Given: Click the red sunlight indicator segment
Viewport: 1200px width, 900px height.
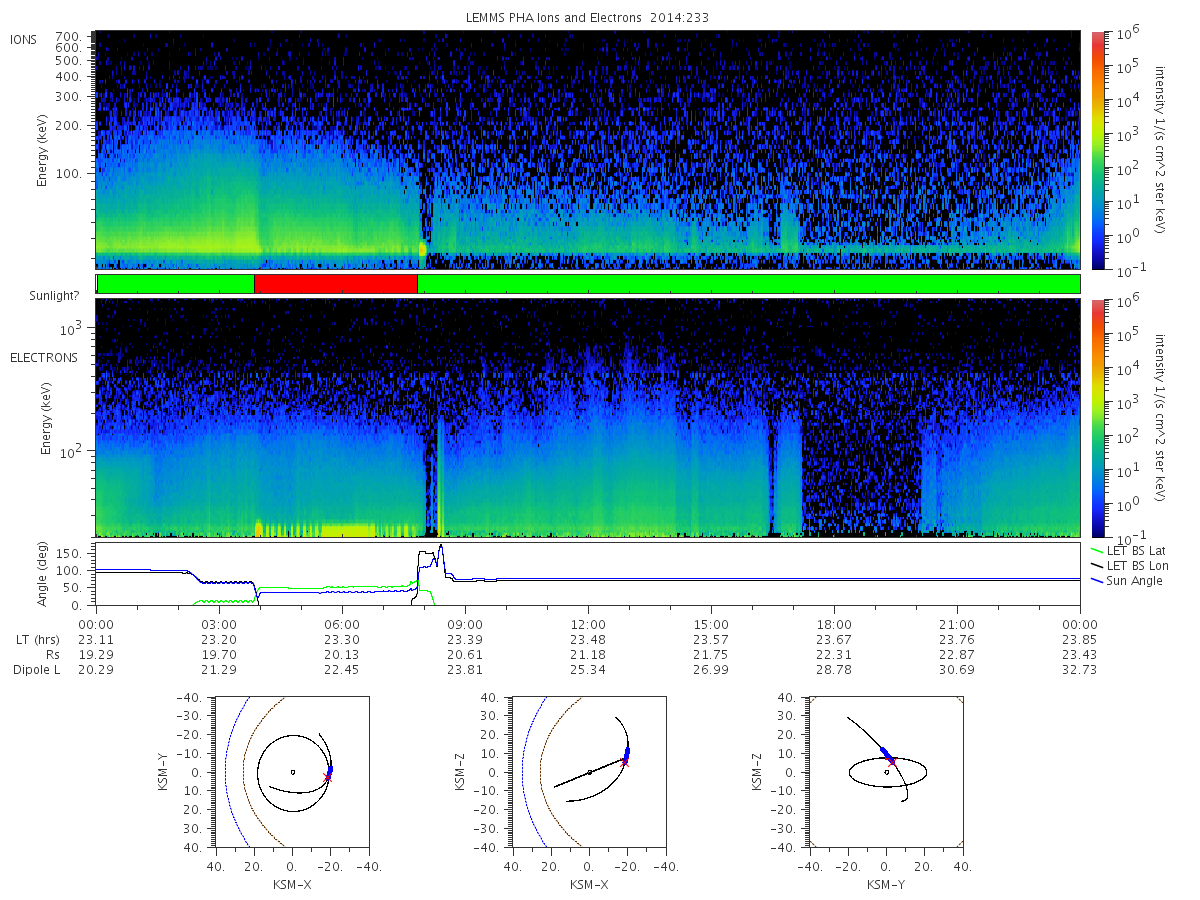Looking at the screenshot, I should click(336, 284).
